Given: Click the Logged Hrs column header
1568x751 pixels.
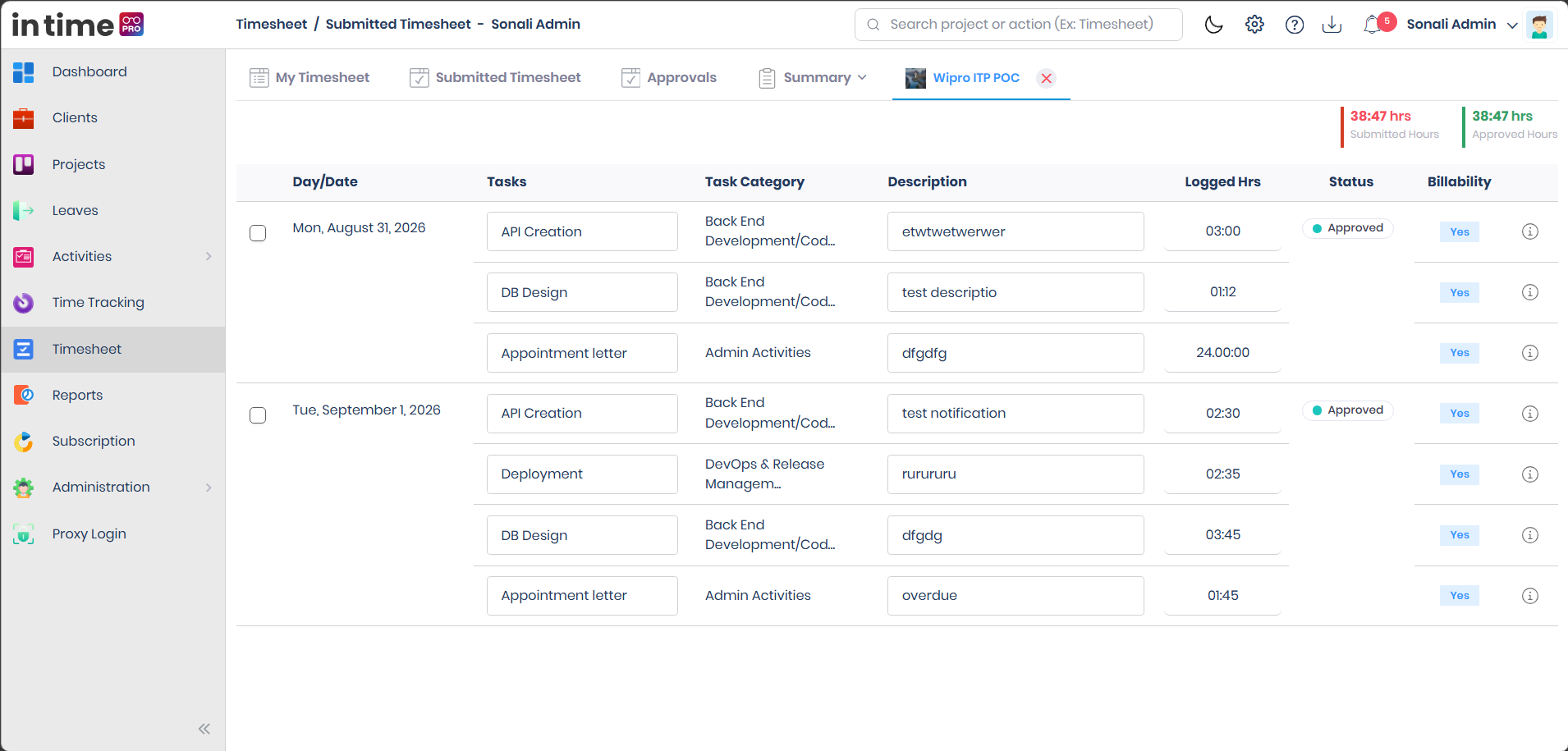Looking at the screenshot, I should click(1222, 182).
